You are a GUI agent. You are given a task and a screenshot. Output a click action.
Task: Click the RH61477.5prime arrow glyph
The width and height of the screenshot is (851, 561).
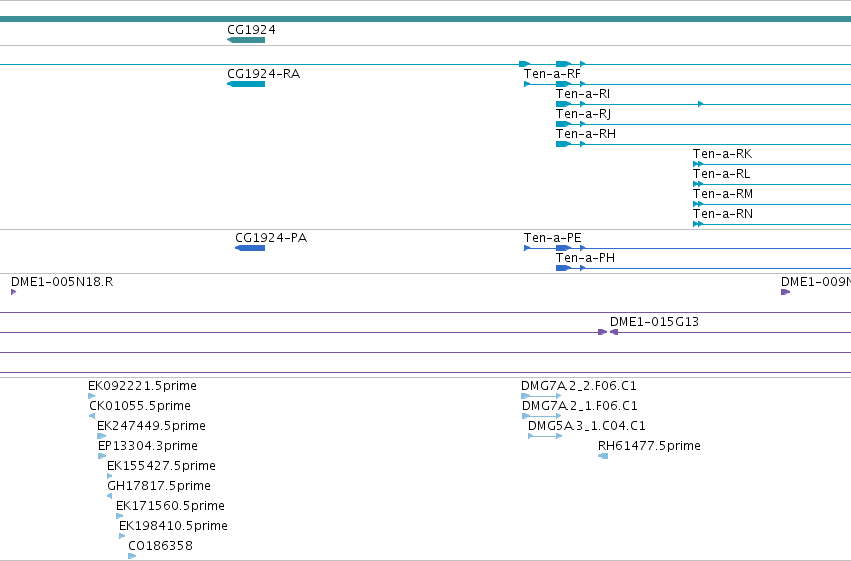(603, 456)
